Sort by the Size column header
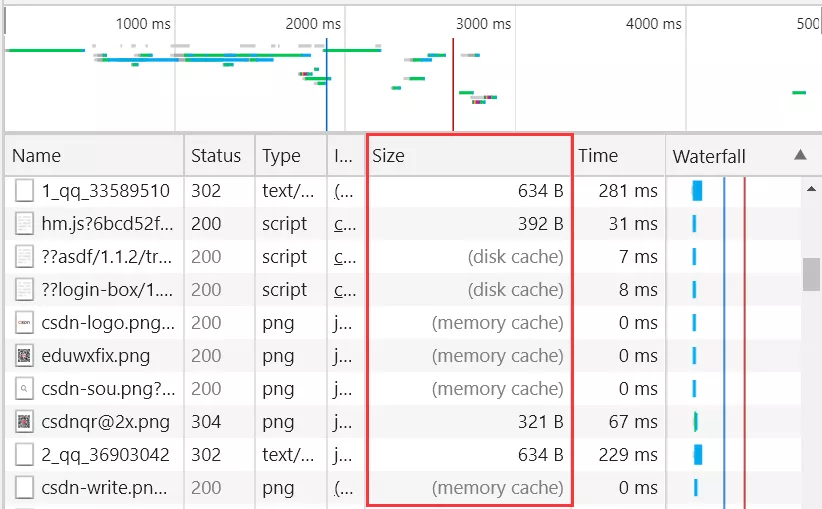The image size is (822, 509). [x=469, y=156]
